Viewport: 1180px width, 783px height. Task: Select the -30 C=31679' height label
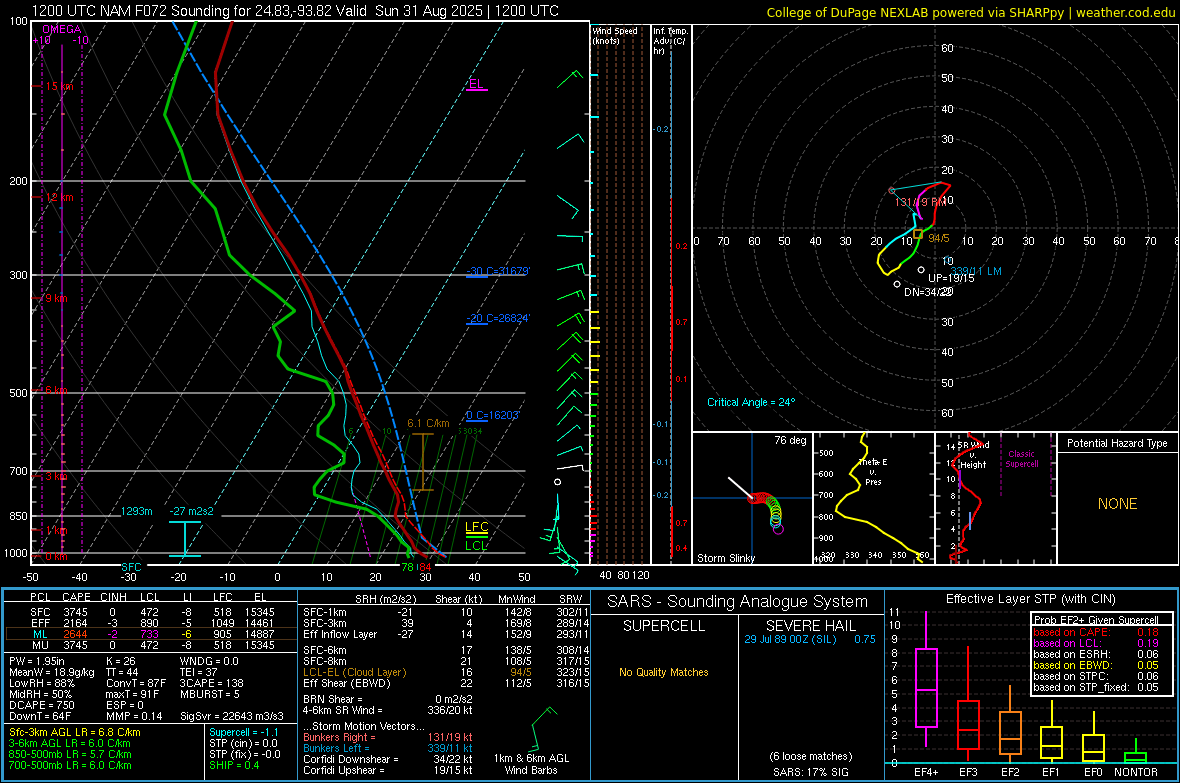click(498, 271)
